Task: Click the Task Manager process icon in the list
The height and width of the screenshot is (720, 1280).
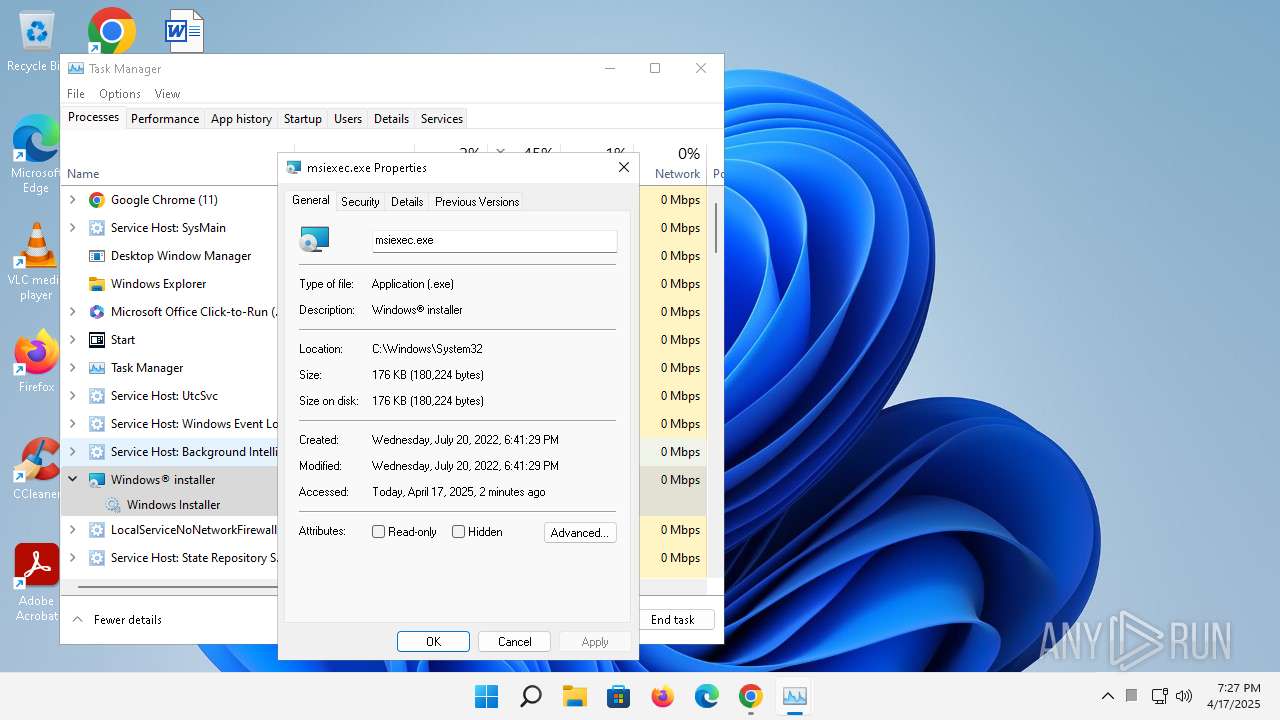Action: pyautogui.click(x=97, y=368)
